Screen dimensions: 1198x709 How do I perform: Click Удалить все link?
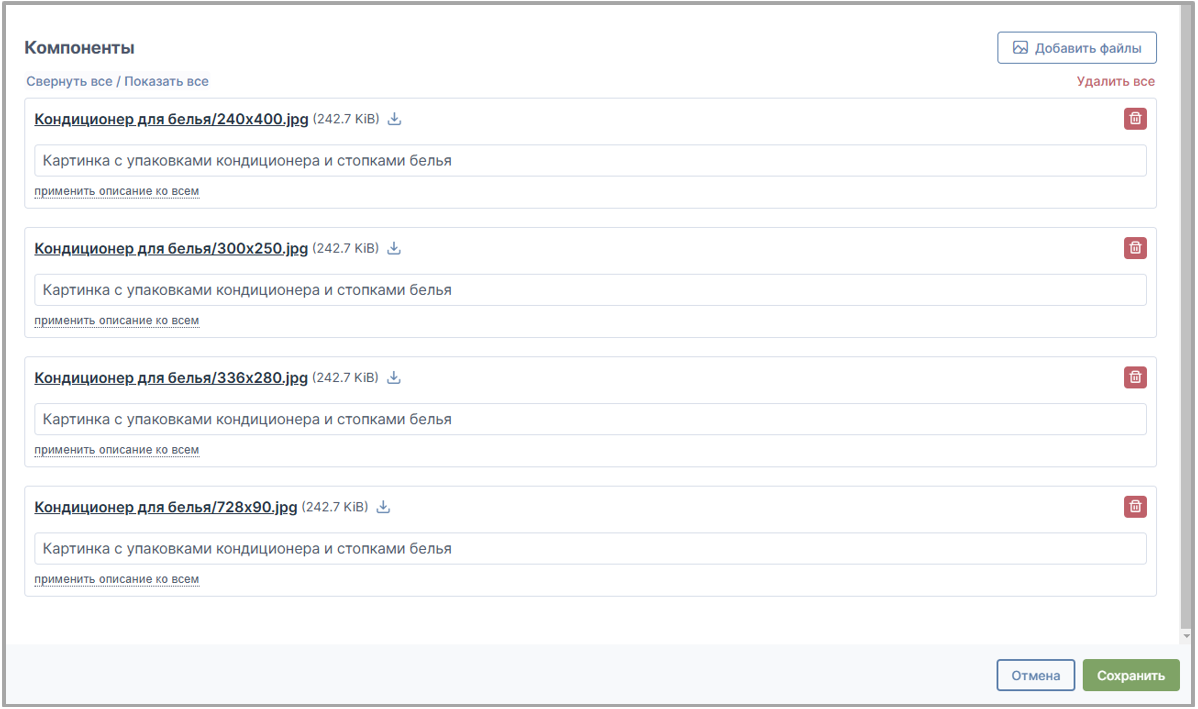[1115, 82]
